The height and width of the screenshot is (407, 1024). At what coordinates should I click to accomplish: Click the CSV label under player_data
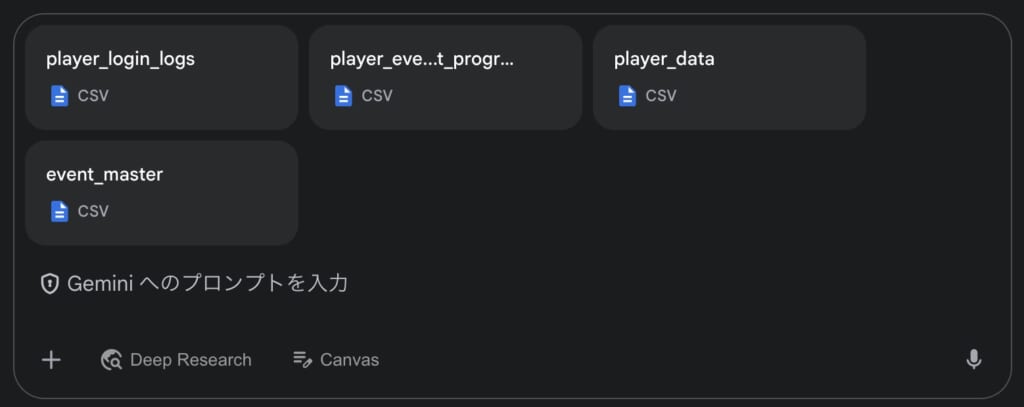(x=661, y=96)
